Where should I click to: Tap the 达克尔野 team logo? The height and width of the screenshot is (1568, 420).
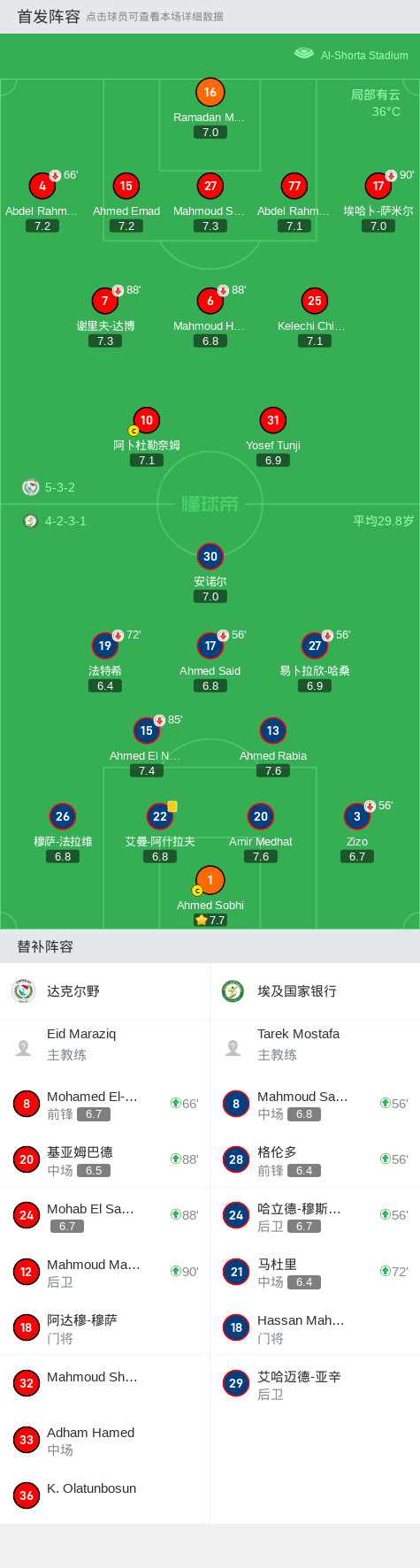(x=24, y=991)
